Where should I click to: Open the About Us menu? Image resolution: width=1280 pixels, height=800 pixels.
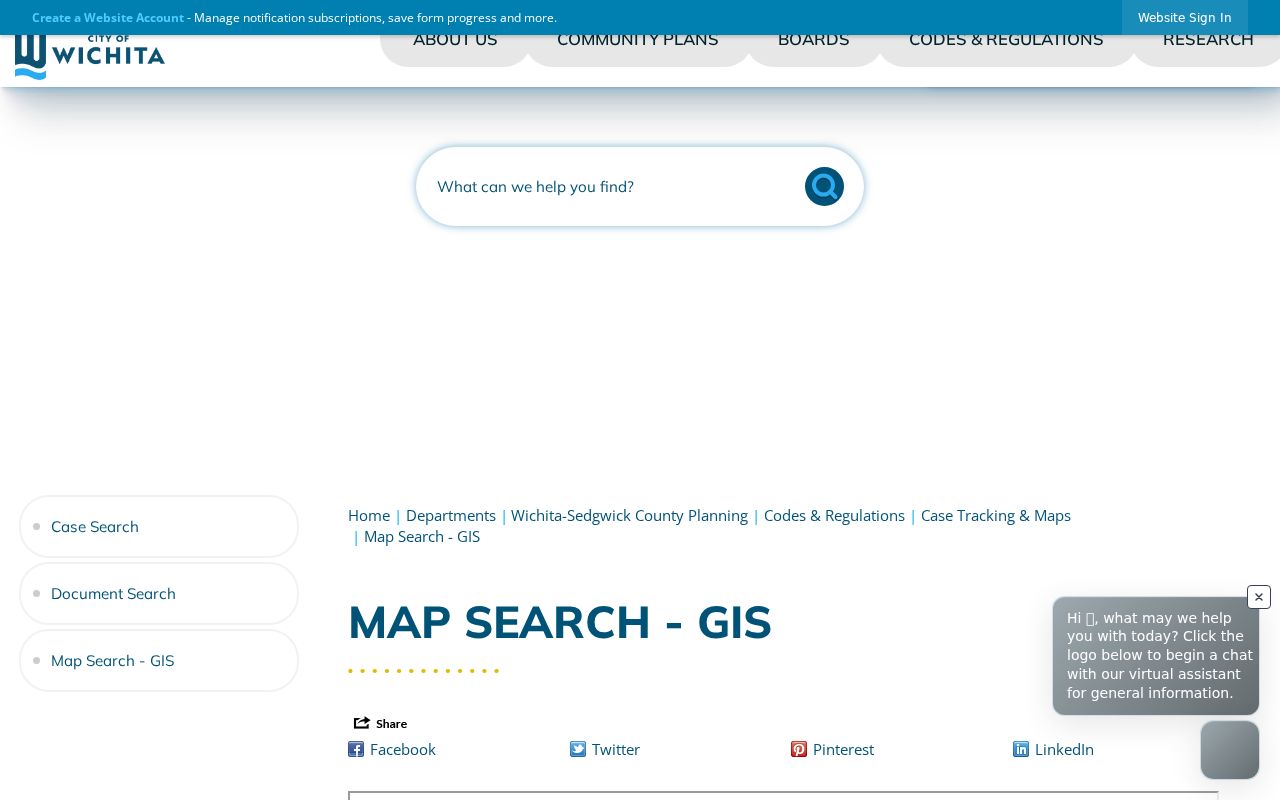[455, 40]
